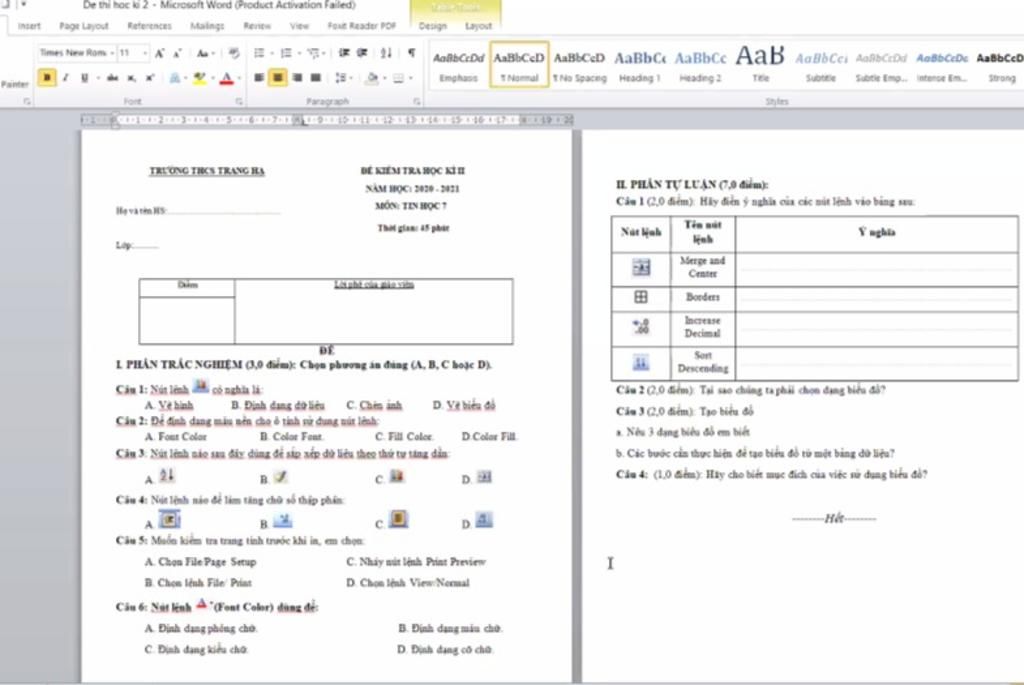Toggle Subscript formatting

pos(131,78)
